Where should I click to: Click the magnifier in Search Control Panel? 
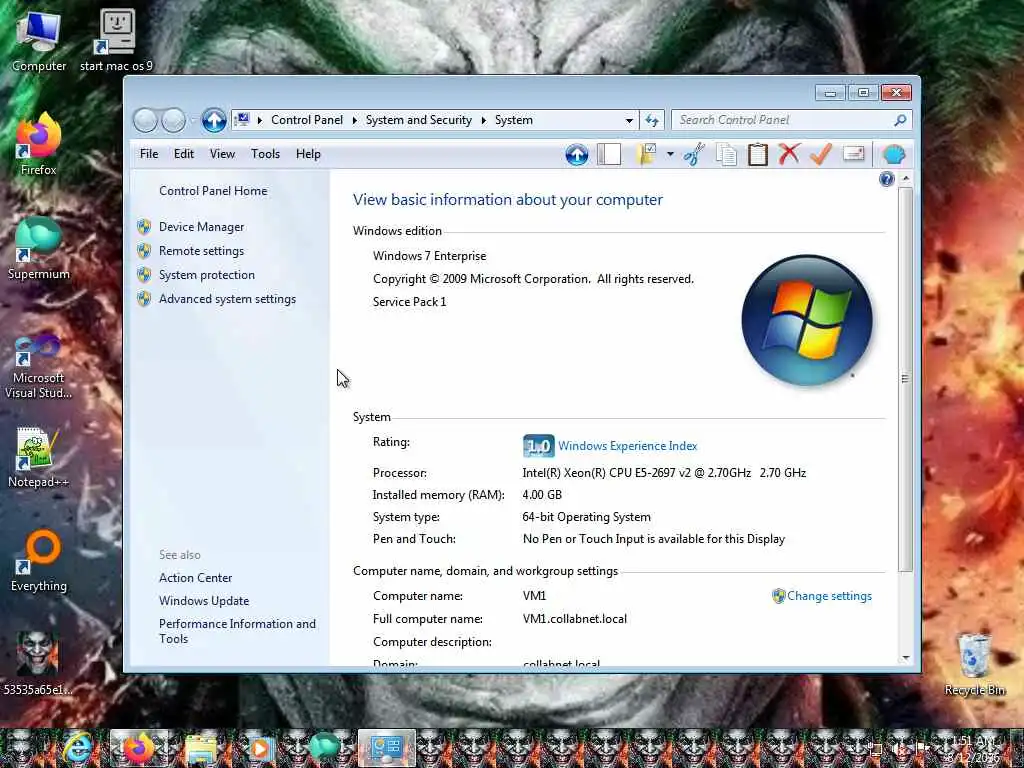coord(900,120)
